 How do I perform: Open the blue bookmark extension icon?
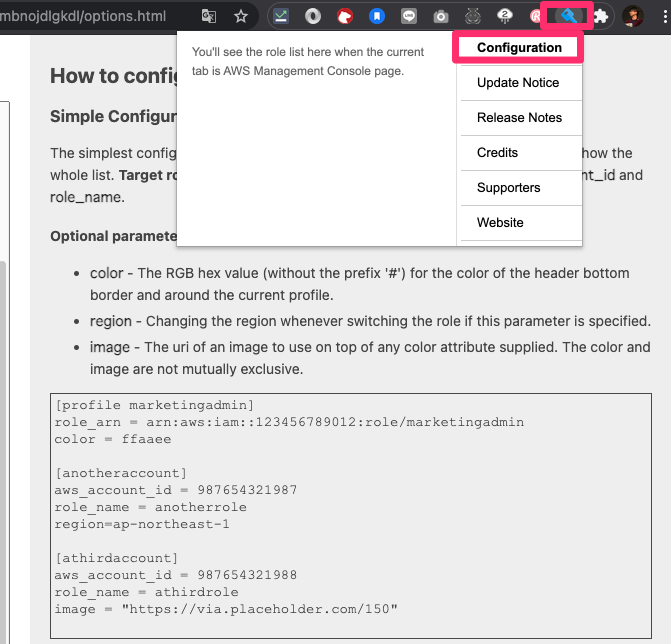click(x=377, y=16)
